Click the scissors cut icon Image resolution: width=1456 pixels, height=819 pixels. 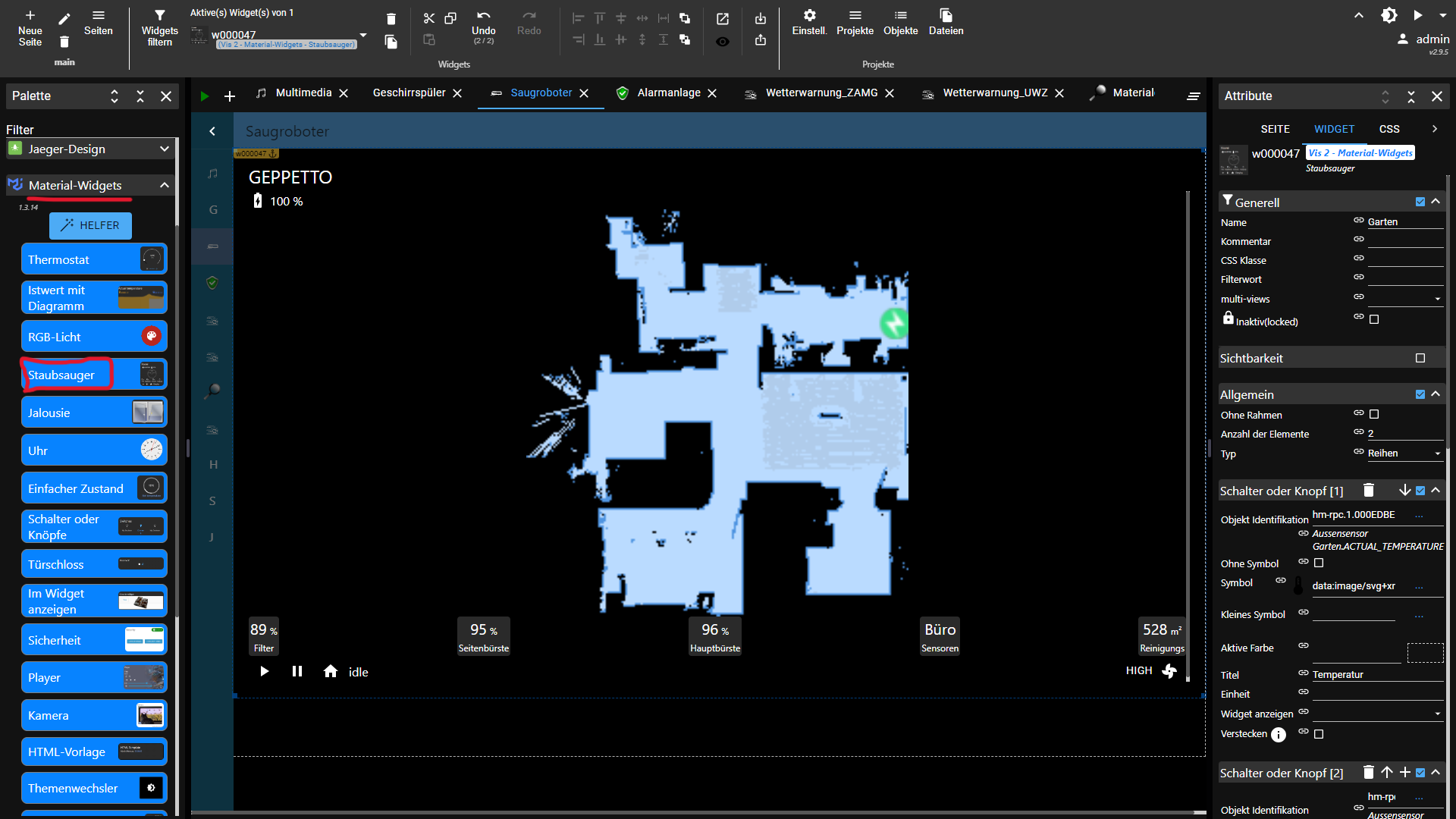429,18
